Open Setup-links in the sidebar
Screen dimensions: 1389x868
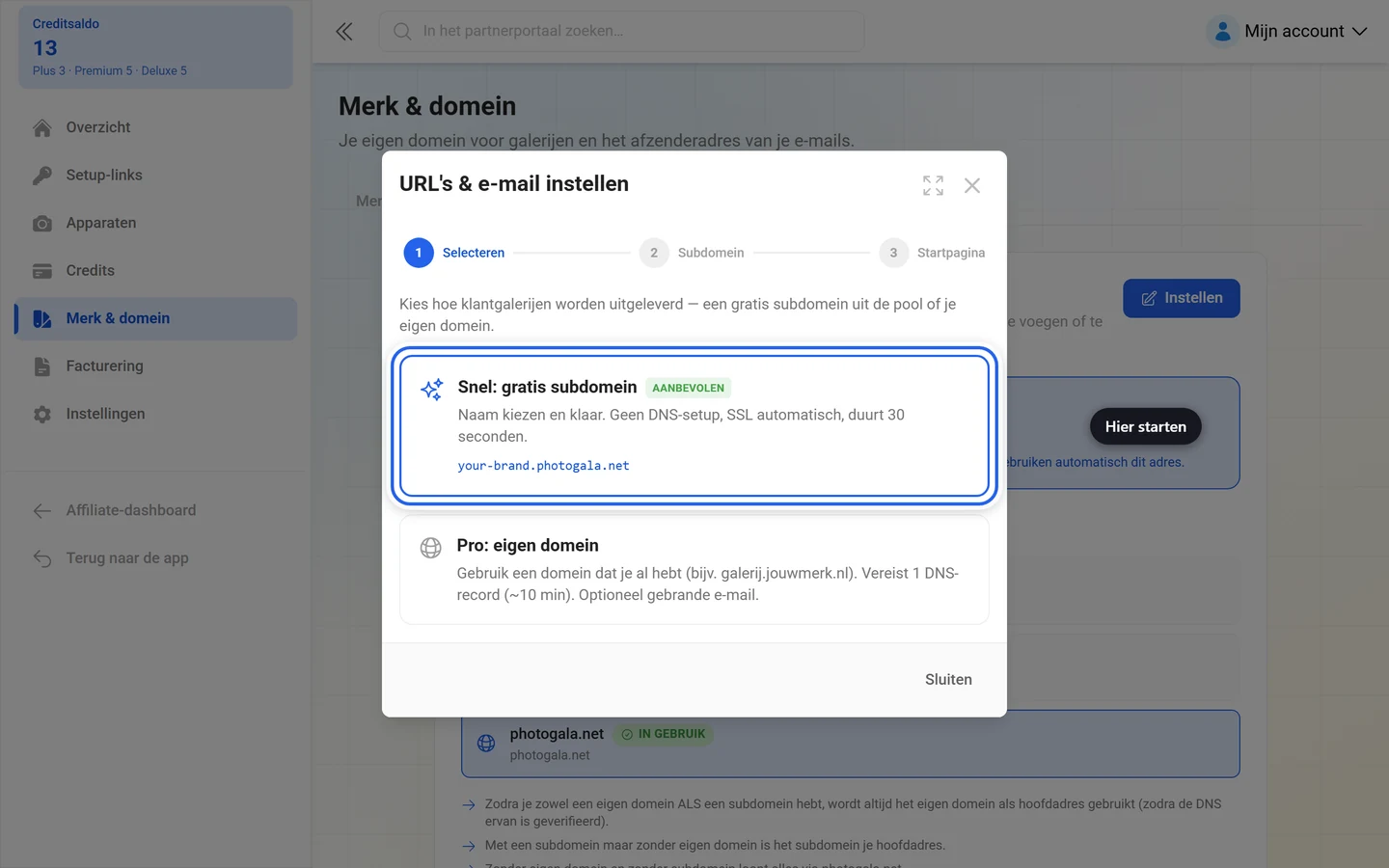[x=156, y=176]
